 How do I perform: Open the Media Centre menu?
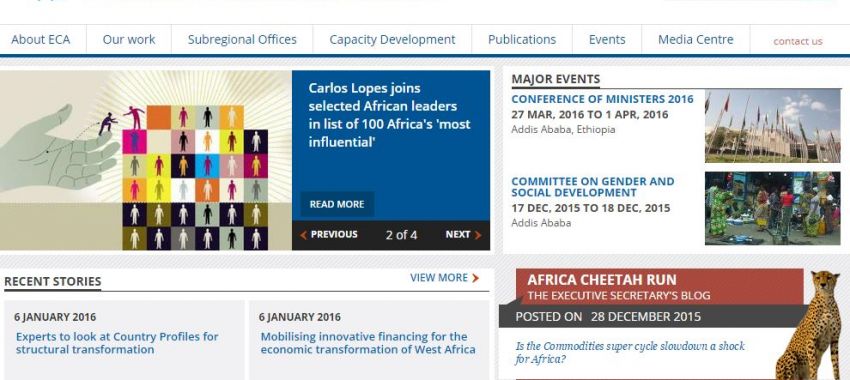[696, 40]
